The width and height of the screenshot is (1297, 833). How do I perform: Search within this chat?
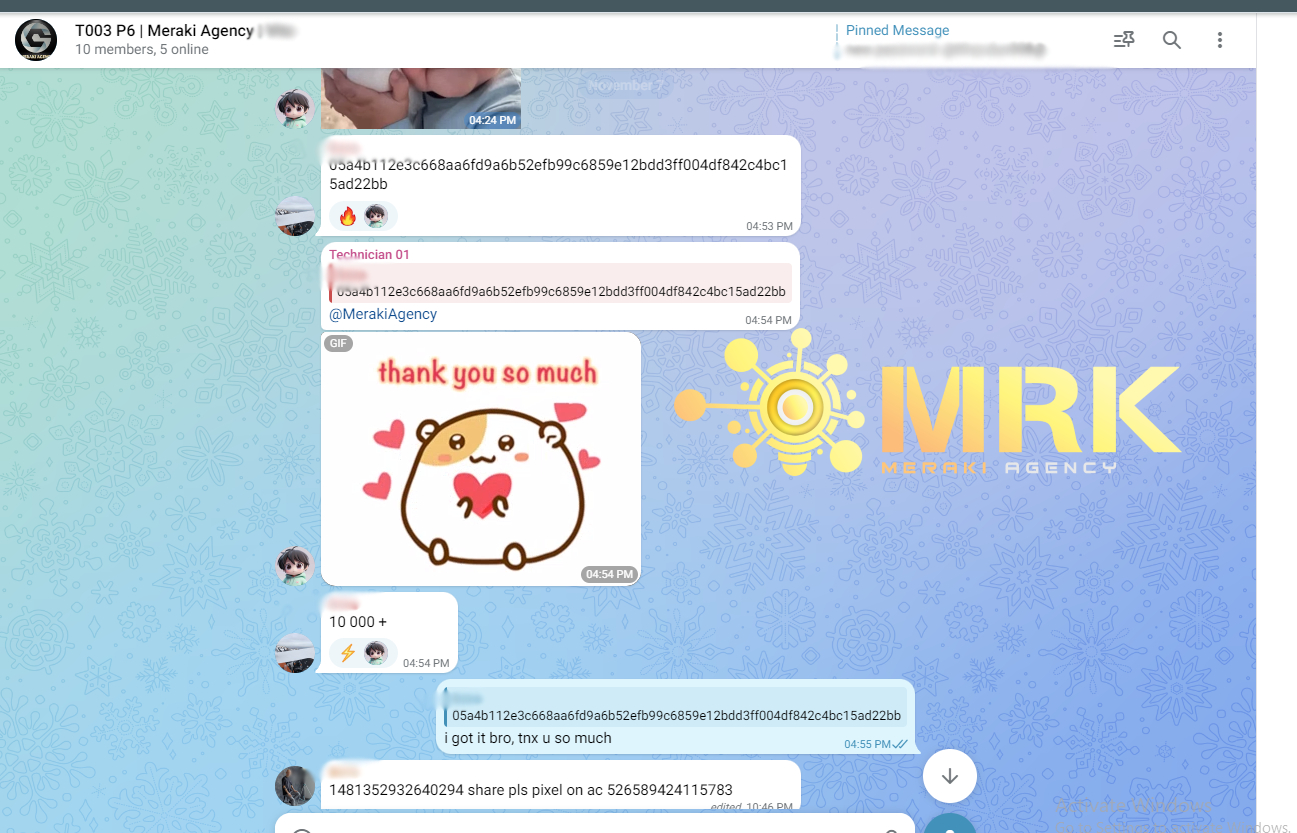1172,40
